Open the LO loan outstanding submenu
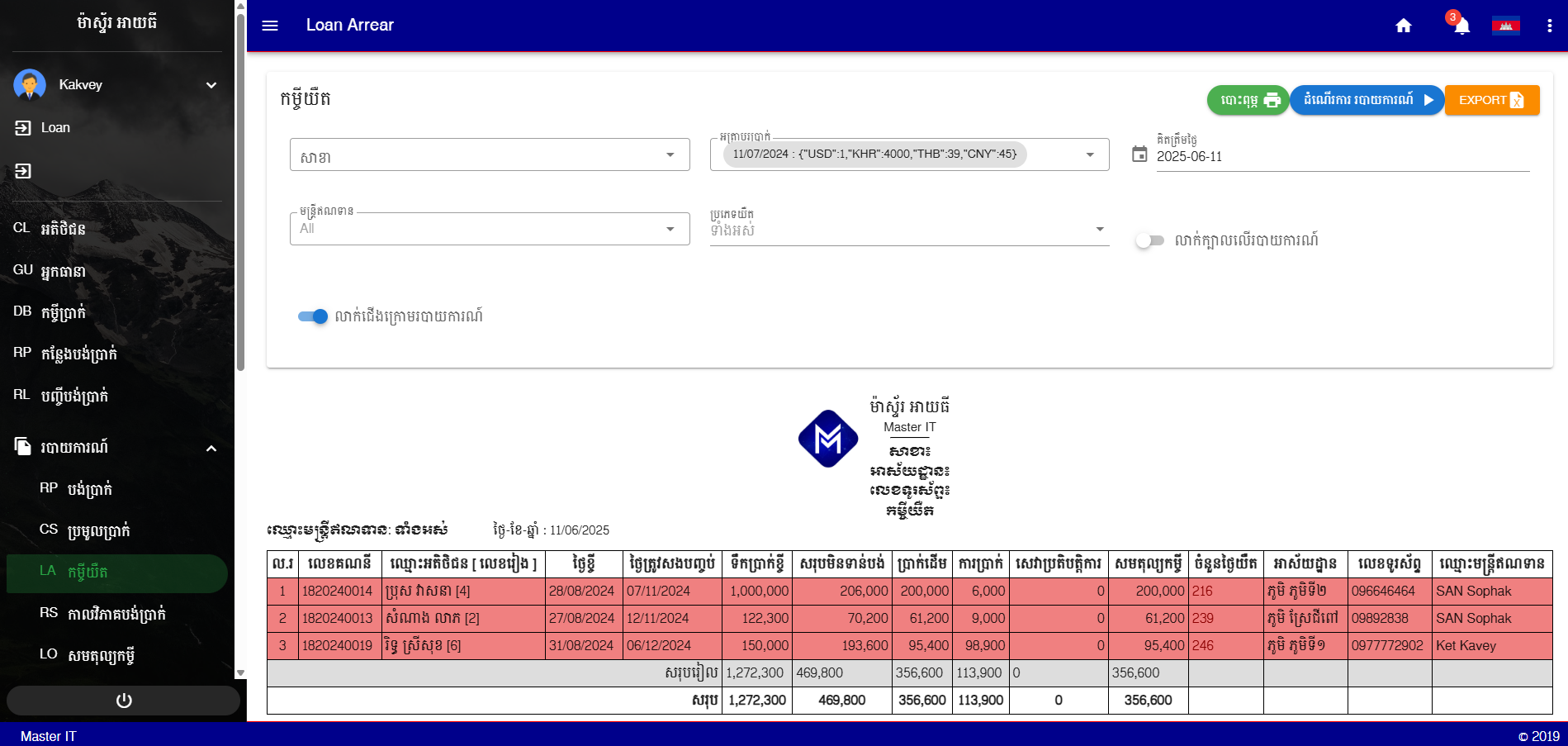The image size is (1568, 746). tap(117, 655)
